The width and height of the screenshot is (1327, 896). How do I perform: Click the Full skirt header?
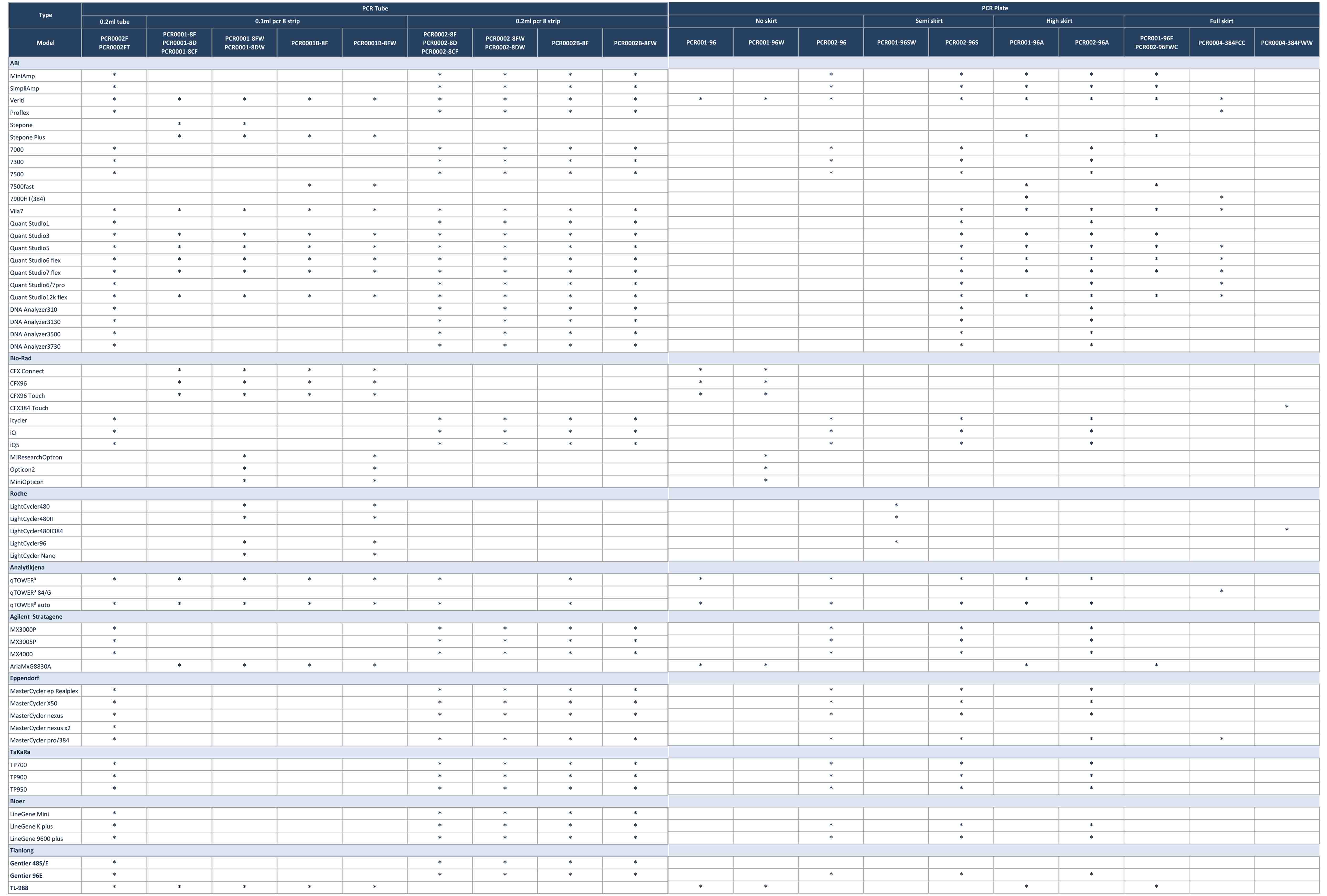(1221, 21)
